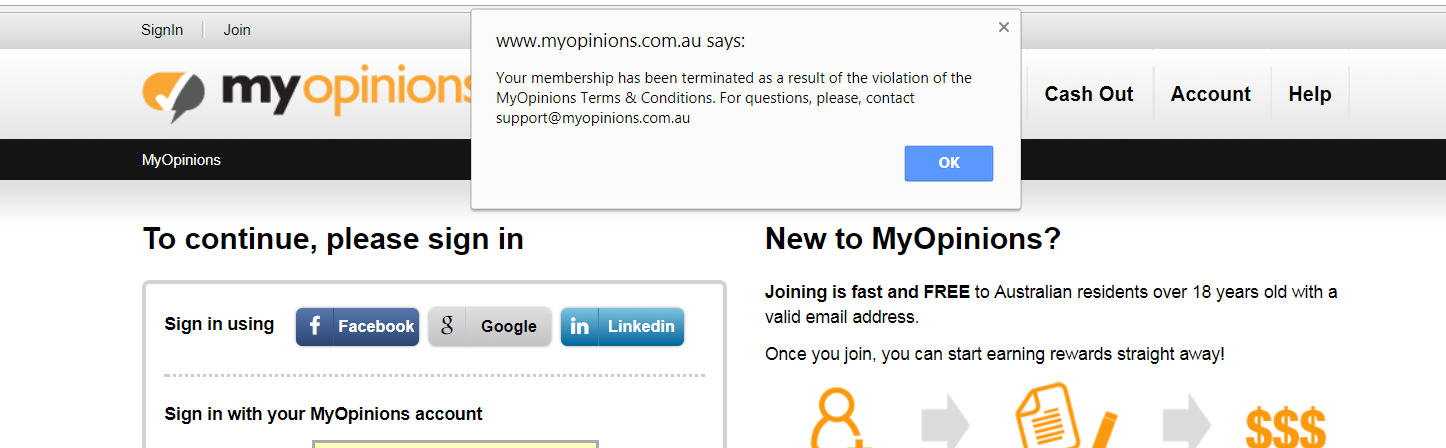This screenshot has height=448, width=1446.
Task: Open the Join link in top bar
Action: (x=237, y=30)
